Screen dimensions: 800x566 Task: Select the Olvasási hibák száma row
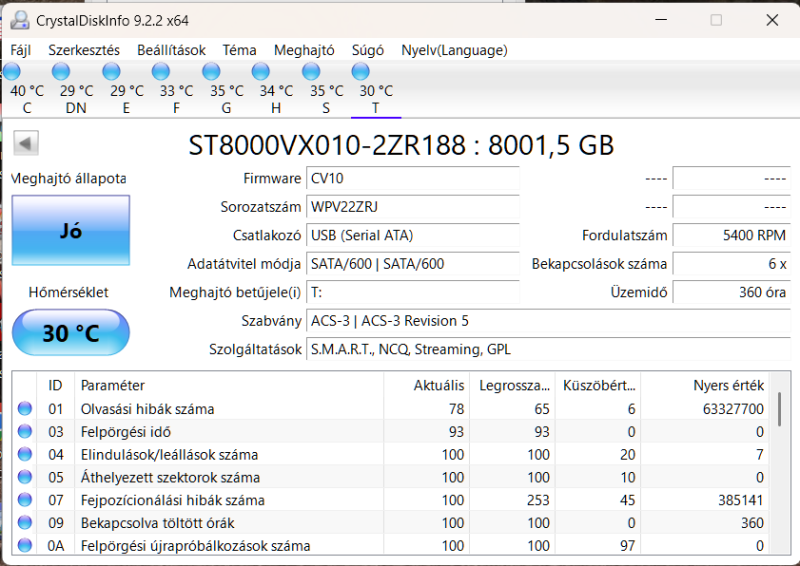tap(390, 408)
